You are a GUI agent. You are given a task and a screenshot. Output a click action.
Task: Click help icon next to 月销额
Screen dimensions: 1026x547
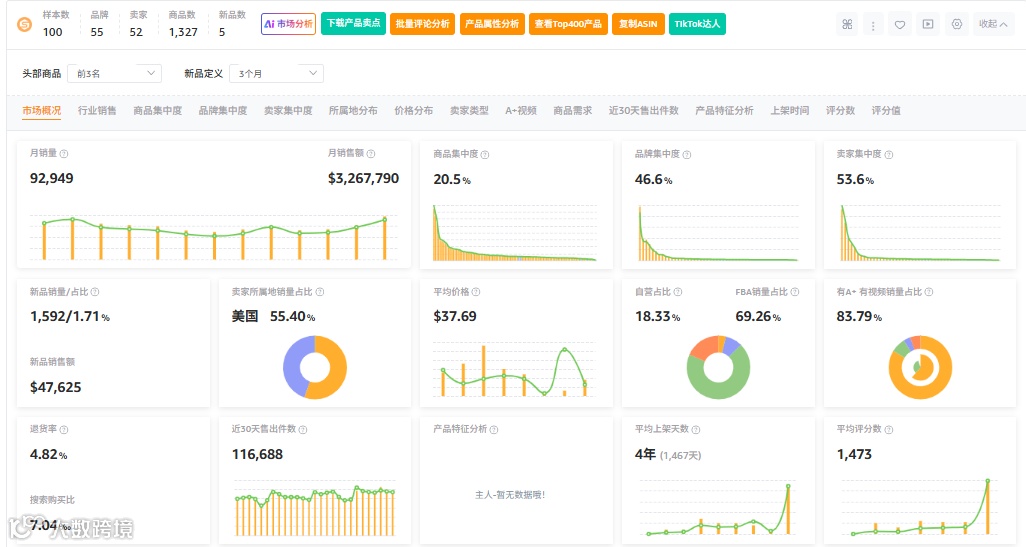tap(370, 154)
